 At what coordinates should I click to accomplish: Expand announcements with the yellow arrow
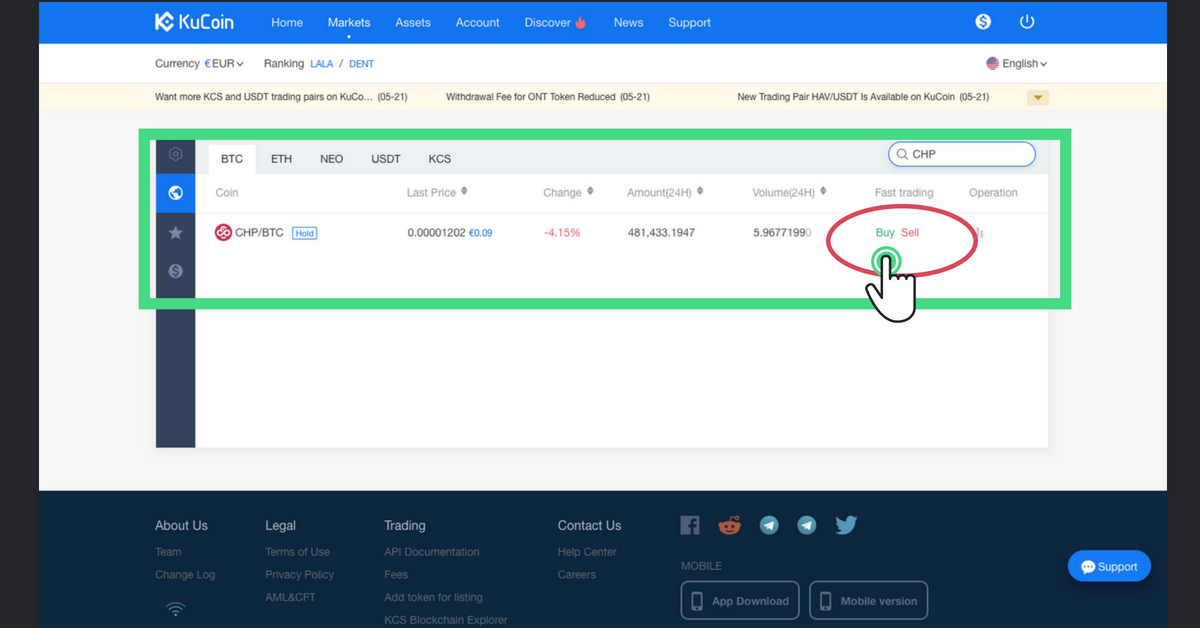[1038, 97]
